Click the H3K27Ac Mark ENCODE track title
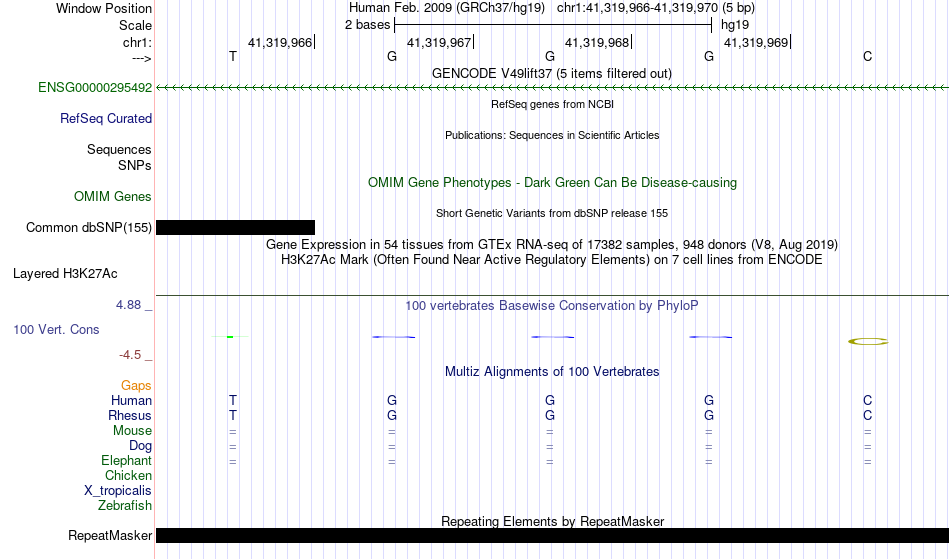Screen dimensions: 950x559 [x=552, y=260]
